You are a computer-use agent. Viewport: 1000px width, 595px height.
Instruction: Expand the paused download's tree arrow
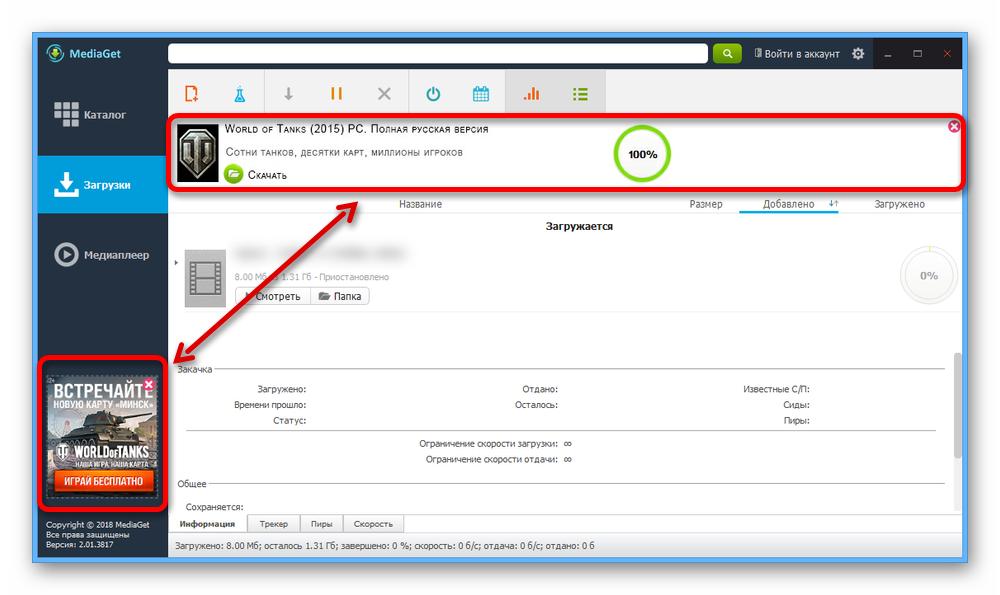coord(176,263)
